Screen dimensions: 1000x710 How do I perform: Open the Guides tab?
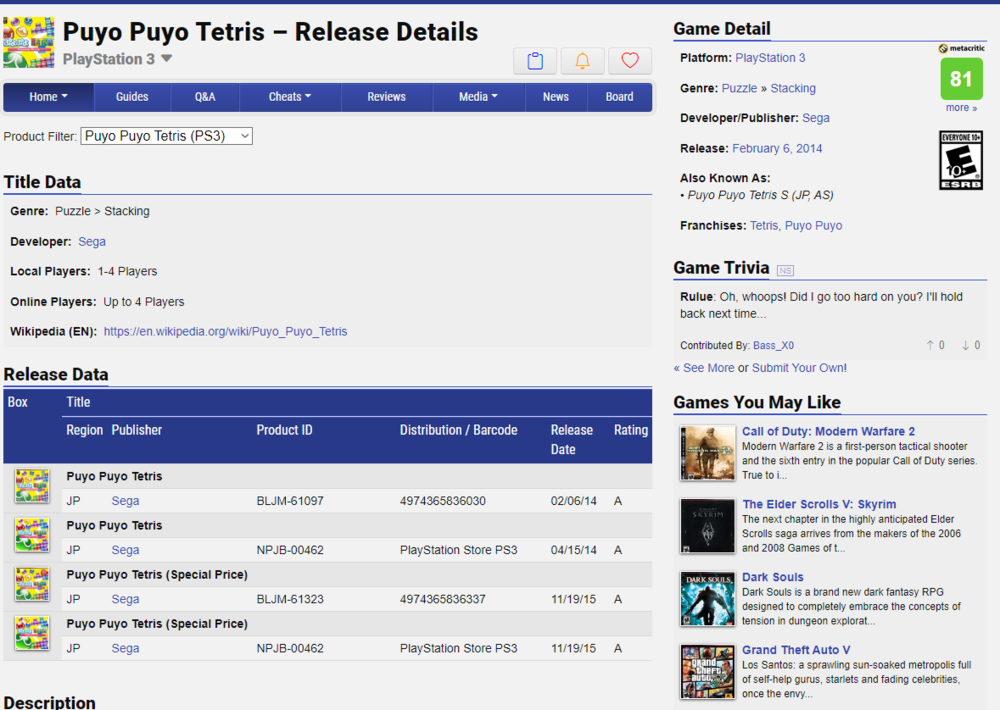(132, 97)
